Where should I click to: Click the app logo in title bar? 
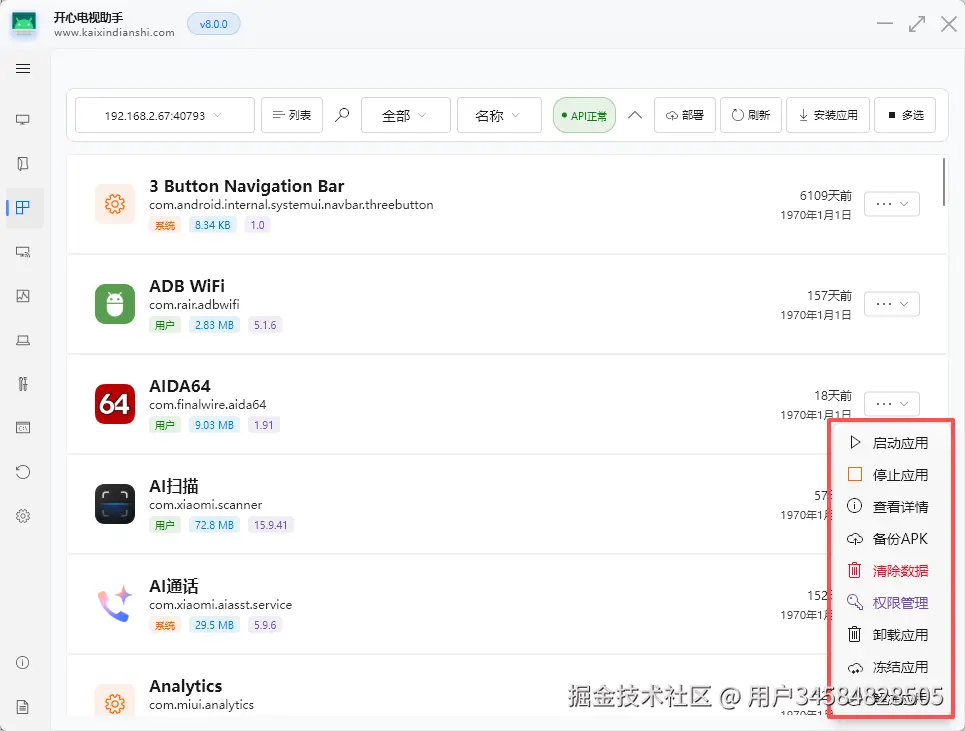[24, 25]
